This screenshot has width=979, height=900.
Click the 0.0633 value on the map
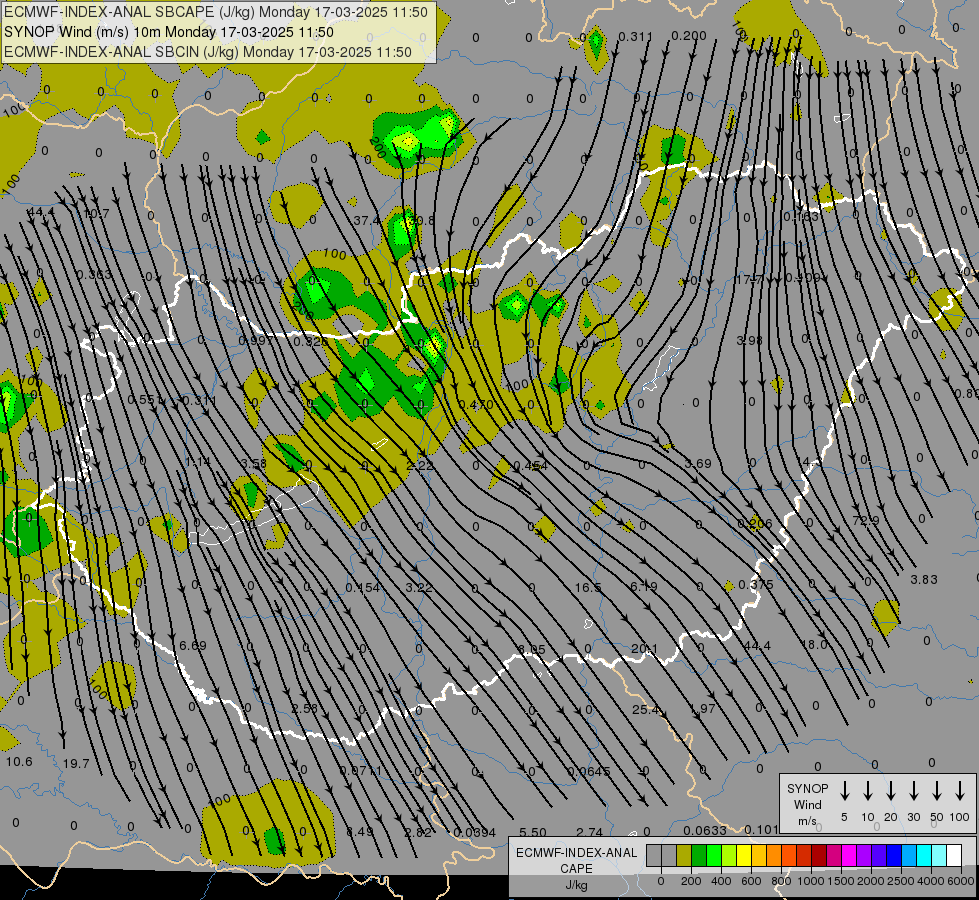(705, 830)
